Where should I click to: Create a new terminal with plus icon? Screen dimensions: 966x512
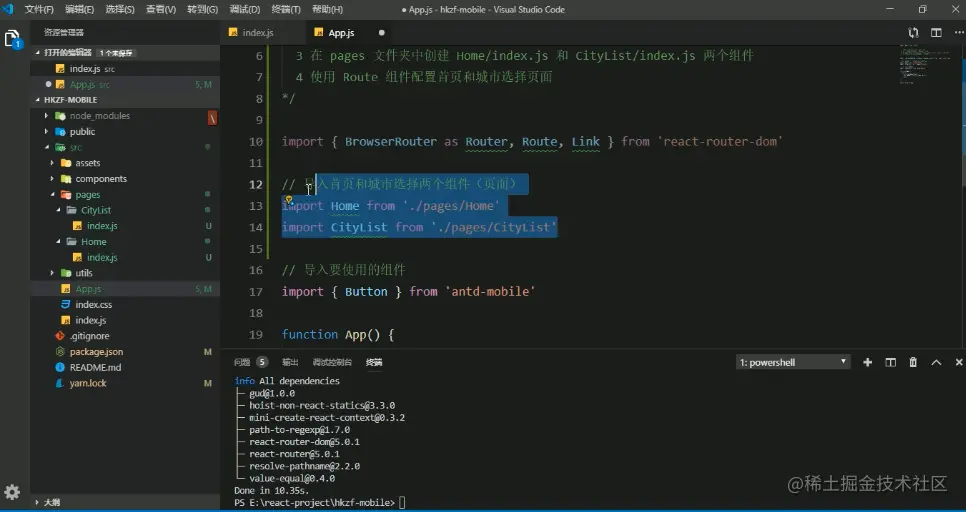click(x=867, y=362)
